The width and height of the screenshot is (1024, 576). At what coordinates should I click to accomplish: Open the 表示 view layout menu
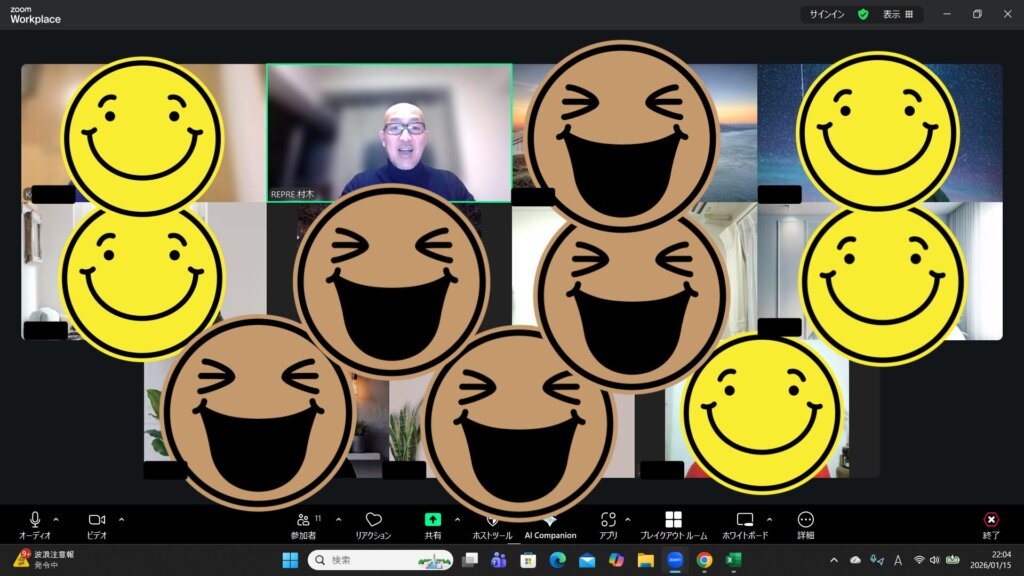point(897,14)
